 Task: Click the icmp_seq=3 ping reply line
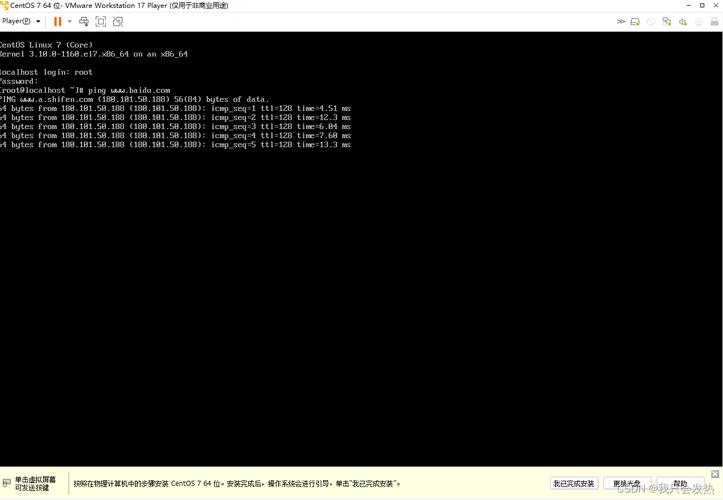(x=175, y=127)
